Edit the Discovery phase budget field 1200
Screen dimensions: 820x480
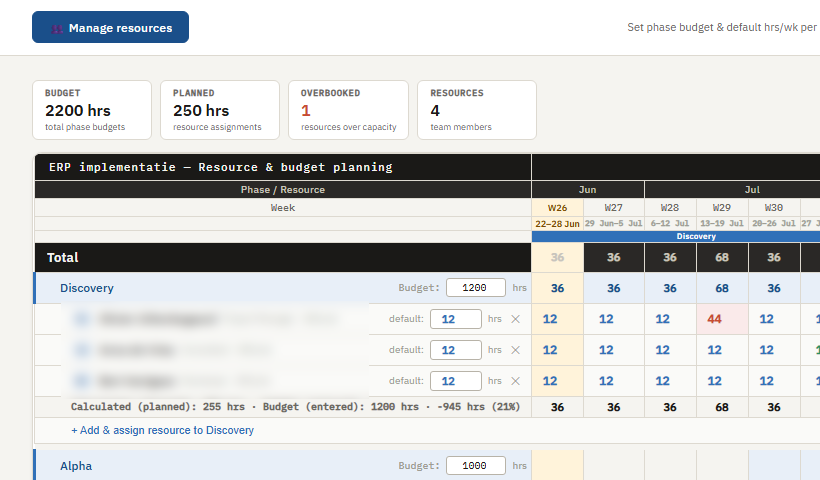[475, 288]
